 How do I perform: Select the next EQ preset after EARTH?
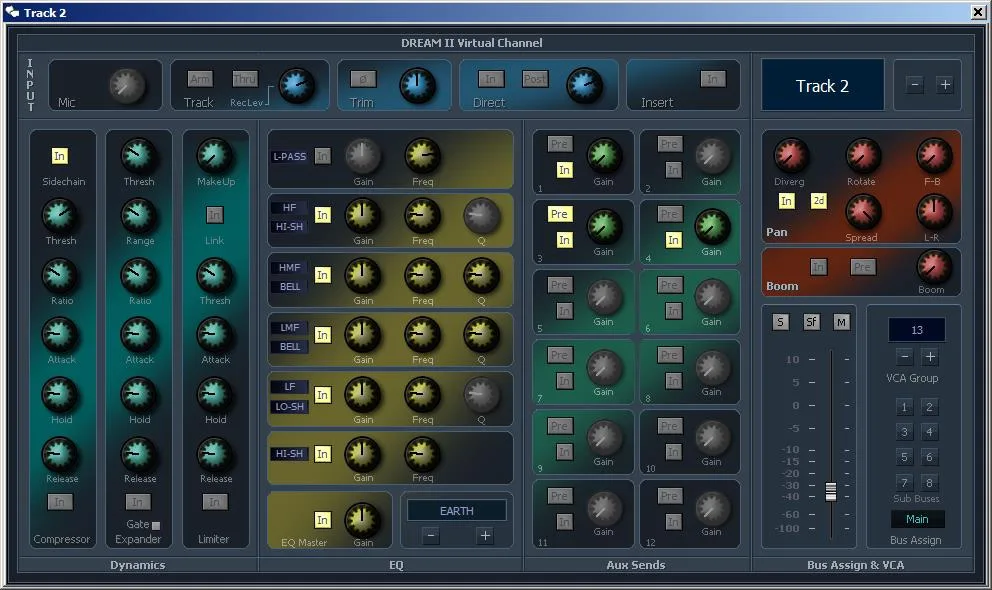[485, 536]
